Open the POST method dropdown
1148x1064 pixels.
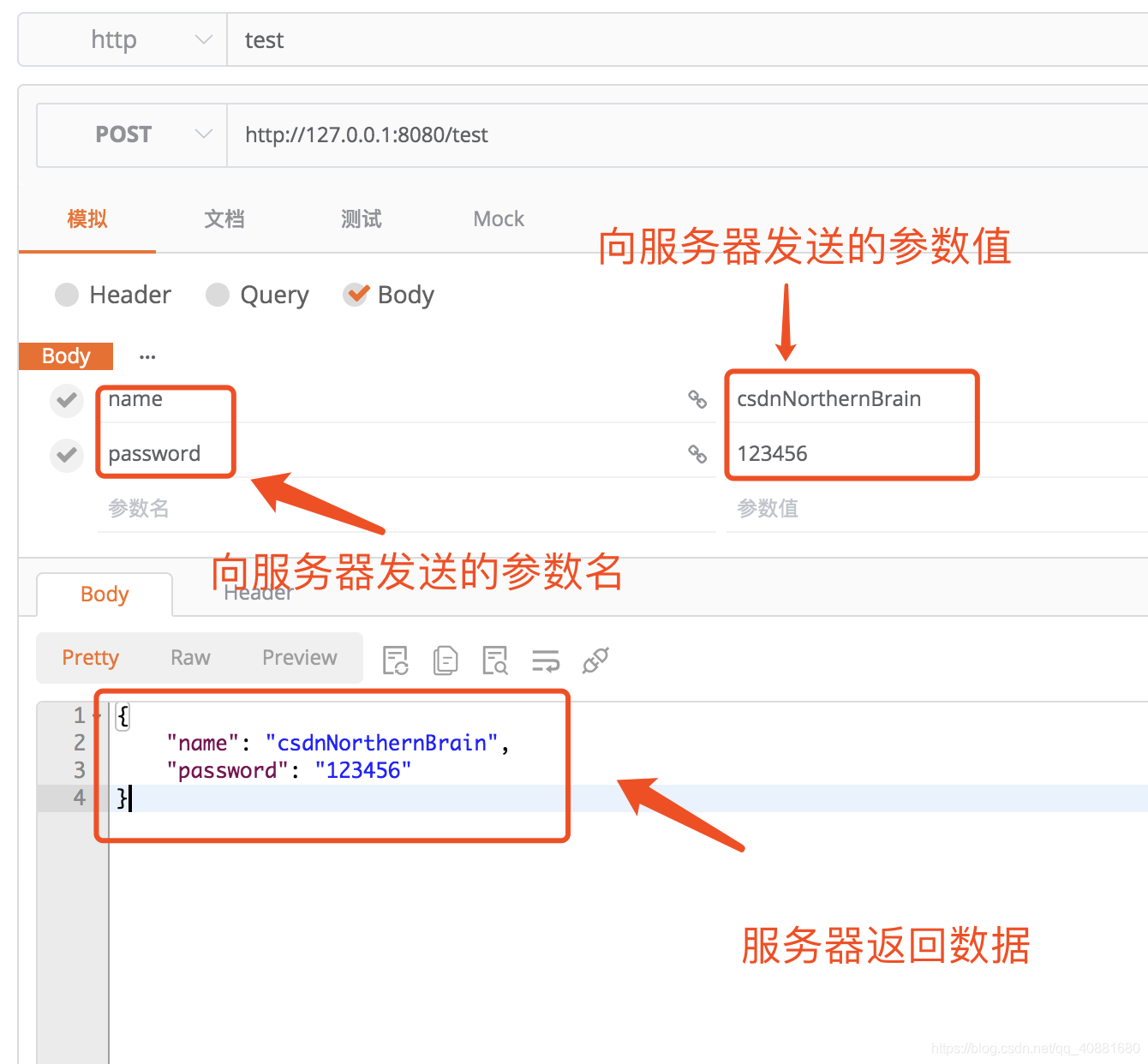coord(203,134)
